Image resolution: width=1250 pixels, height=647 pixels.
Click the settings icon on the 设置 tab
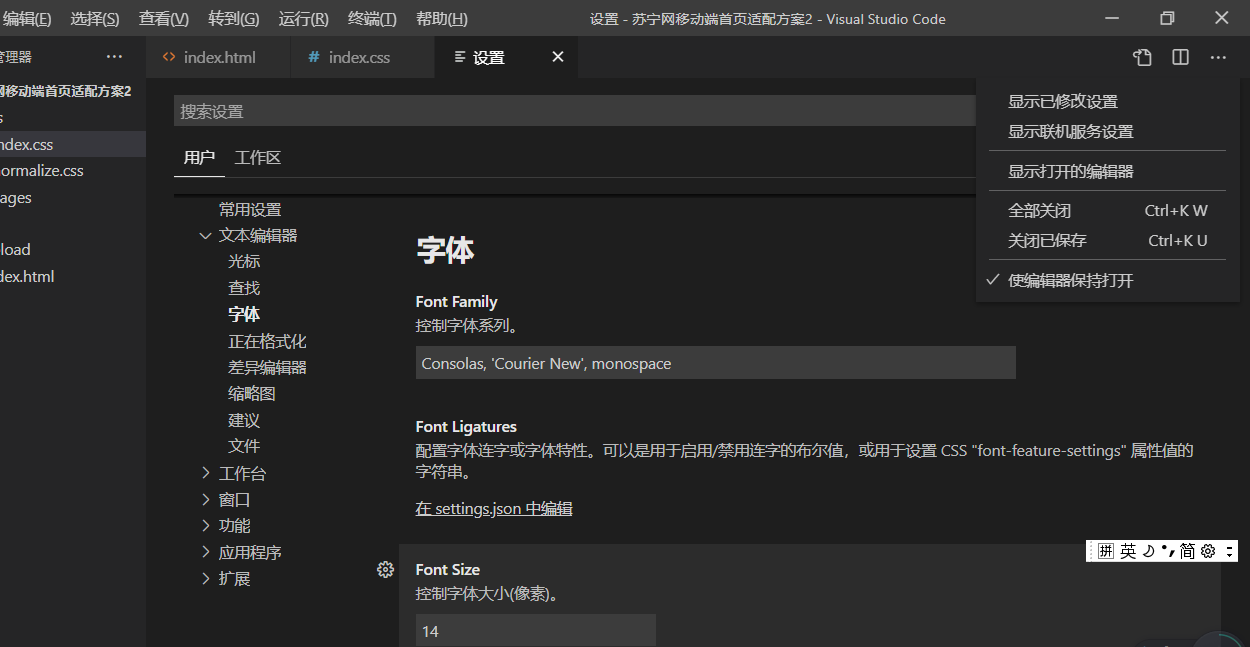point(460,57)
